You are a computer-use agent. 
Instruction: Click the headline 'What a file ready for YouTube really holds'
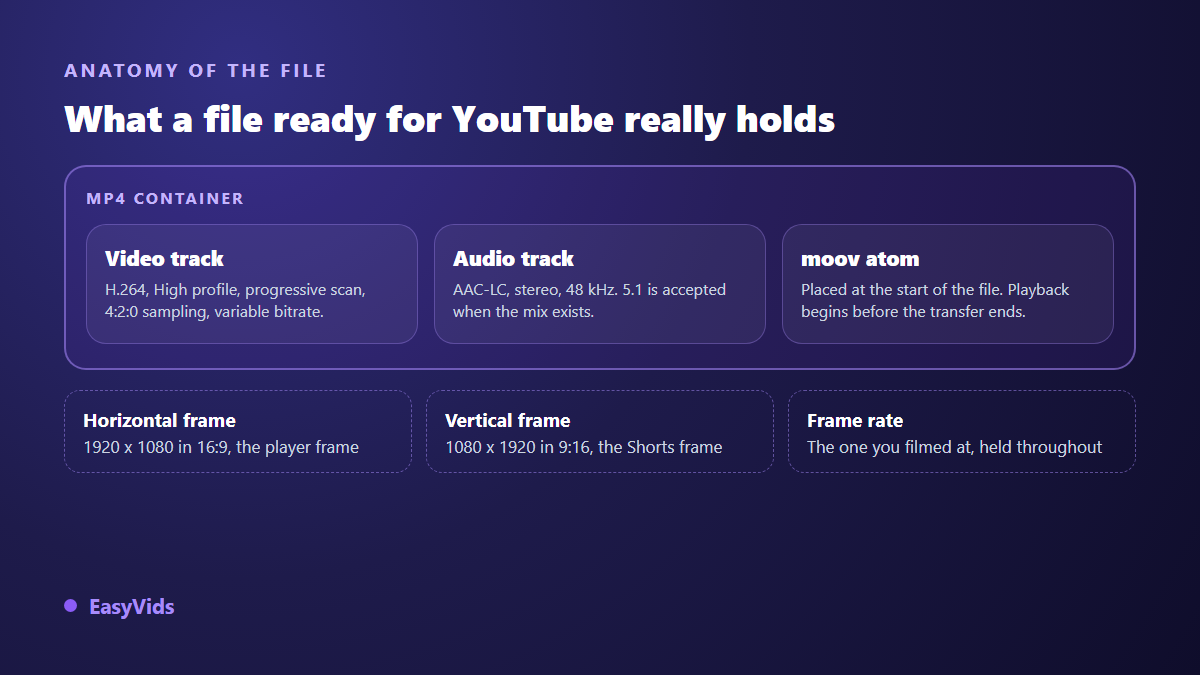click(x=450, y=119)
